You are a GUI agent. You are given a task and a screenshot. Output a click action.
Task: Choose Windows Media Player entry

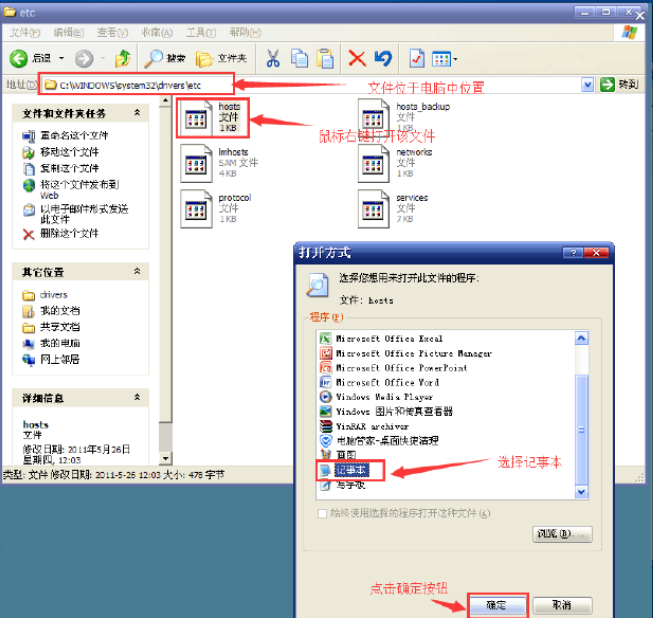tap(376, 397)
